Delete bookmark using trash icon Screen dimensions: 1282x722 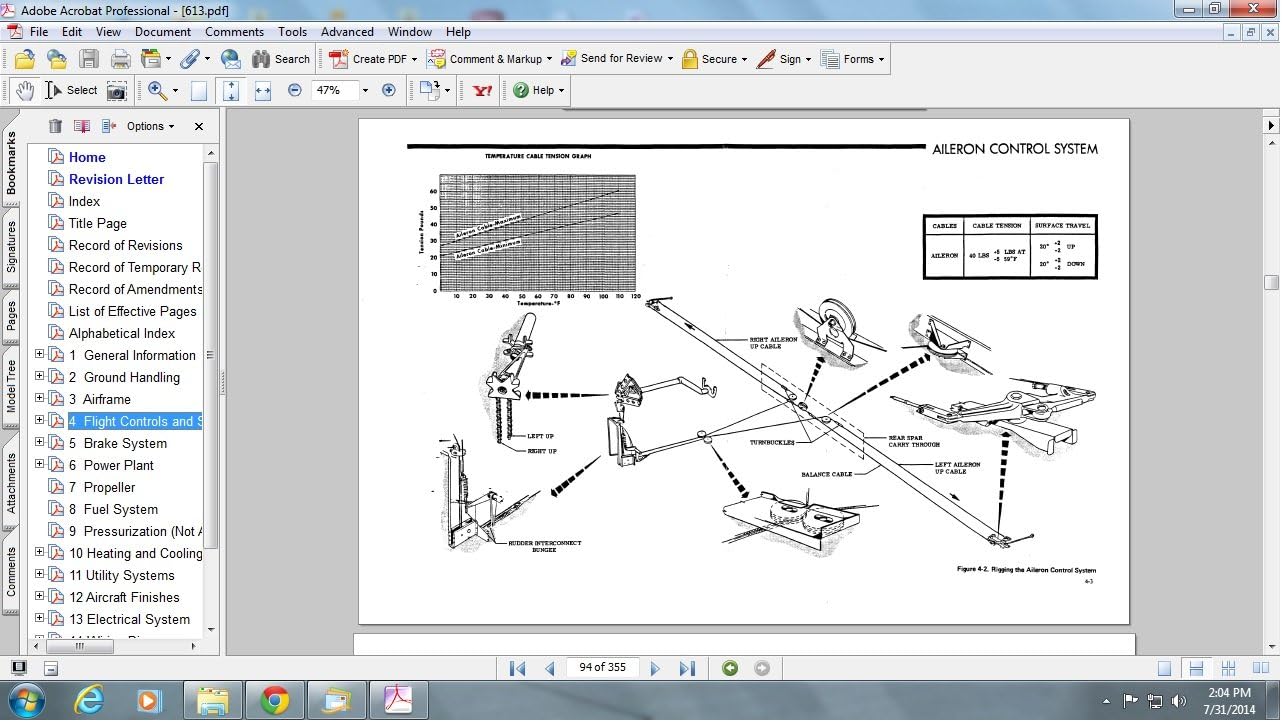tap(55, 126)
